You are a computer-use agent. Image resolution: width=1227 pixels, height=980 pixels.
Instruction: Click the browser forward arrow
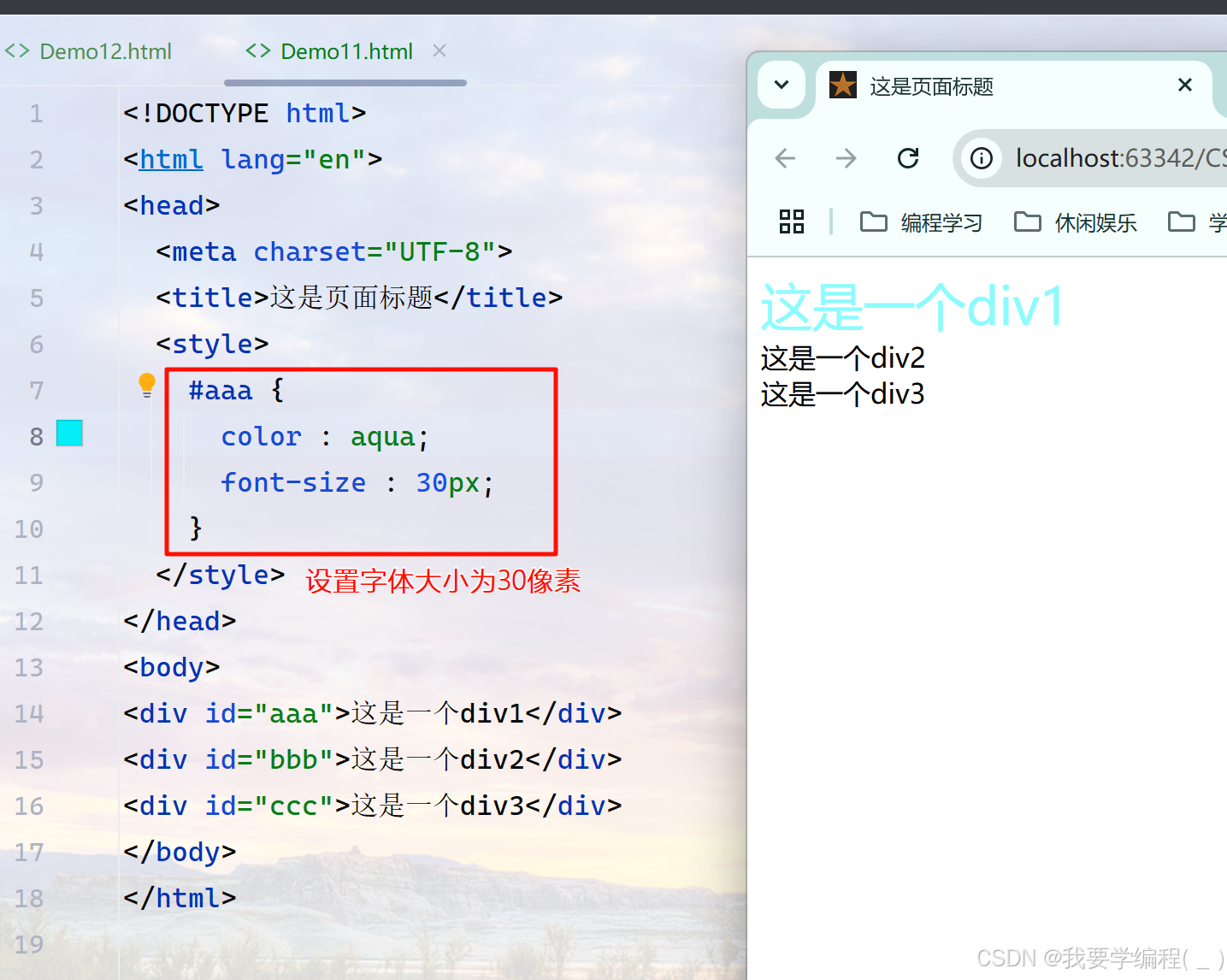846,158
